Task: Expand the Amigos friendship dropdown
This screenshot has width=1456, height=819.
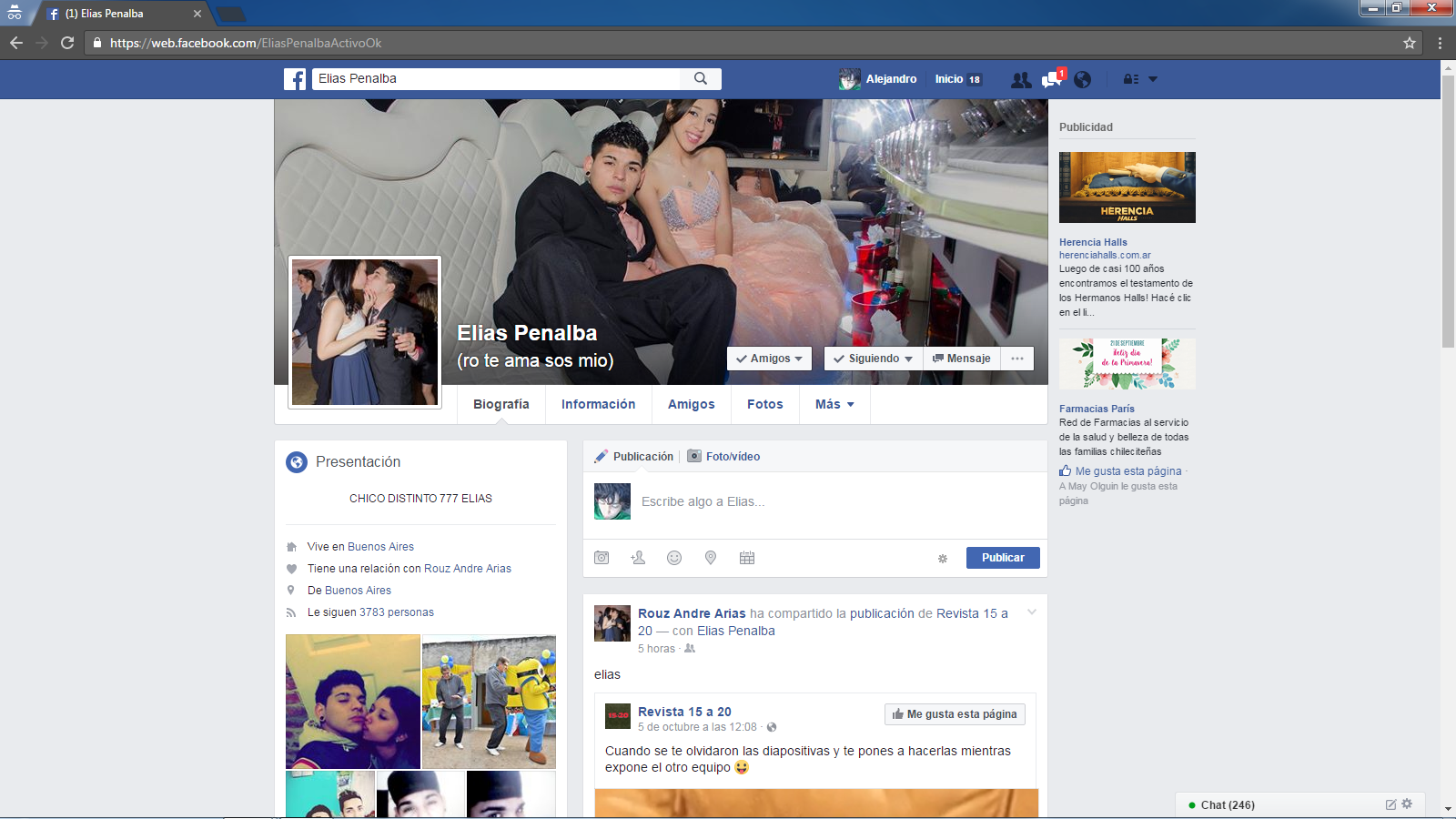Action: [x=769, y=359]
